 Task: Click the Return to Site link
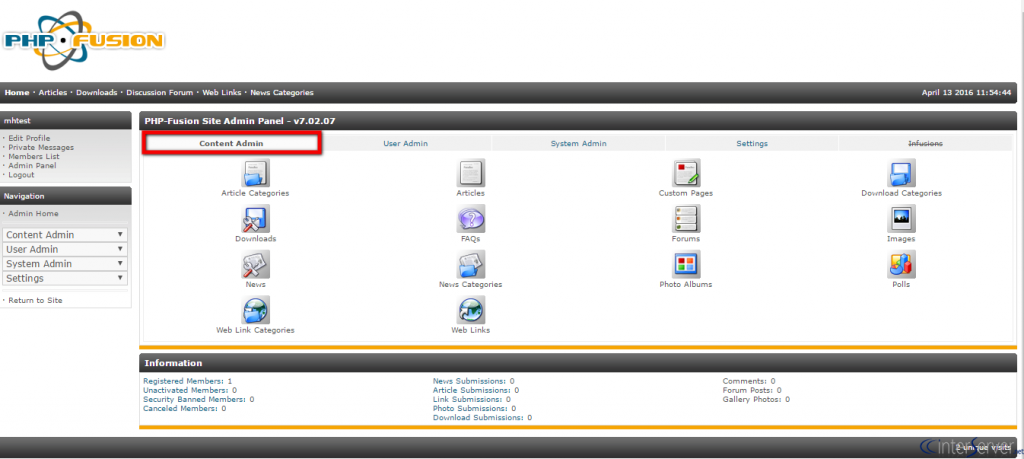tap(35, 300)
